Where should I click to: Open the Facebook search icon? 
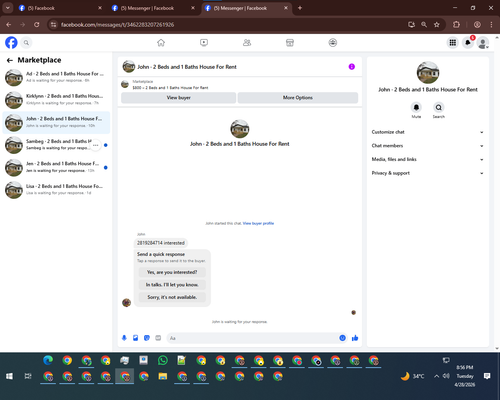click(x=26, y=43)
